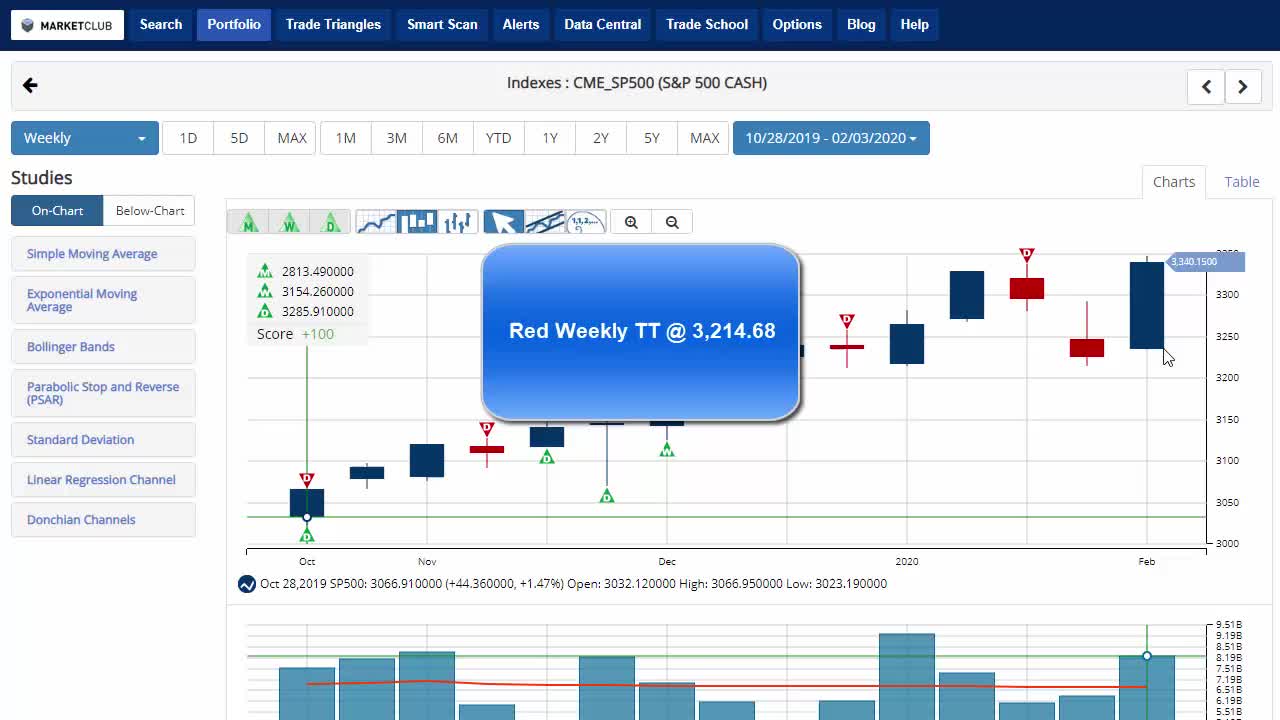Toggle the Weekly Trade Triangle toolbar icon
1280x720 pixels.
(290, 222)
